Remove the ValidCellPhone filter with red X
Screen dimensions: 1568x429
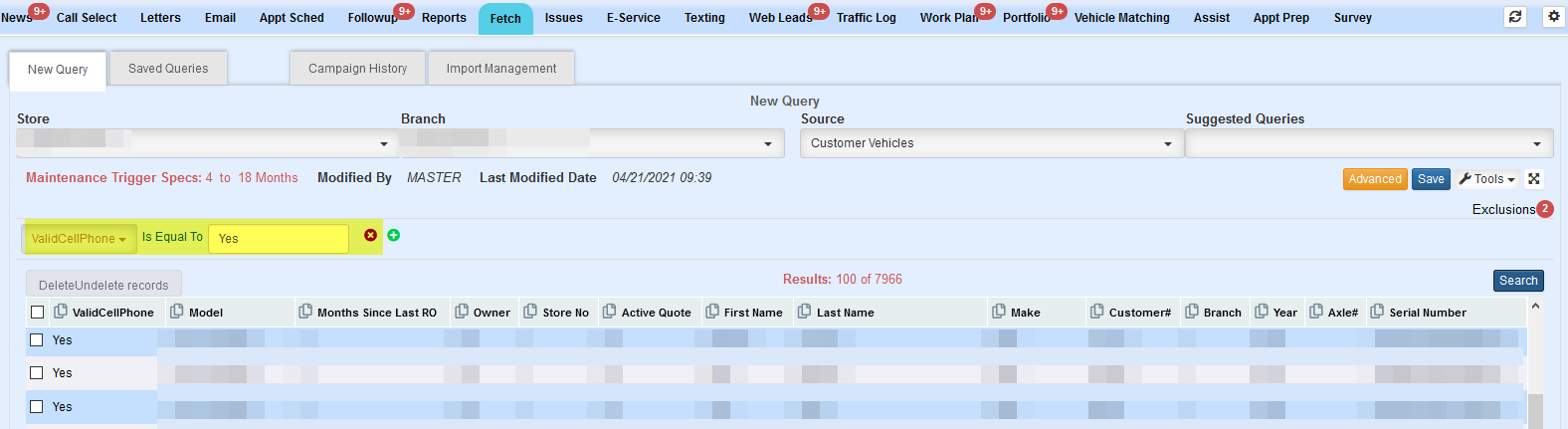coord(370,235)
